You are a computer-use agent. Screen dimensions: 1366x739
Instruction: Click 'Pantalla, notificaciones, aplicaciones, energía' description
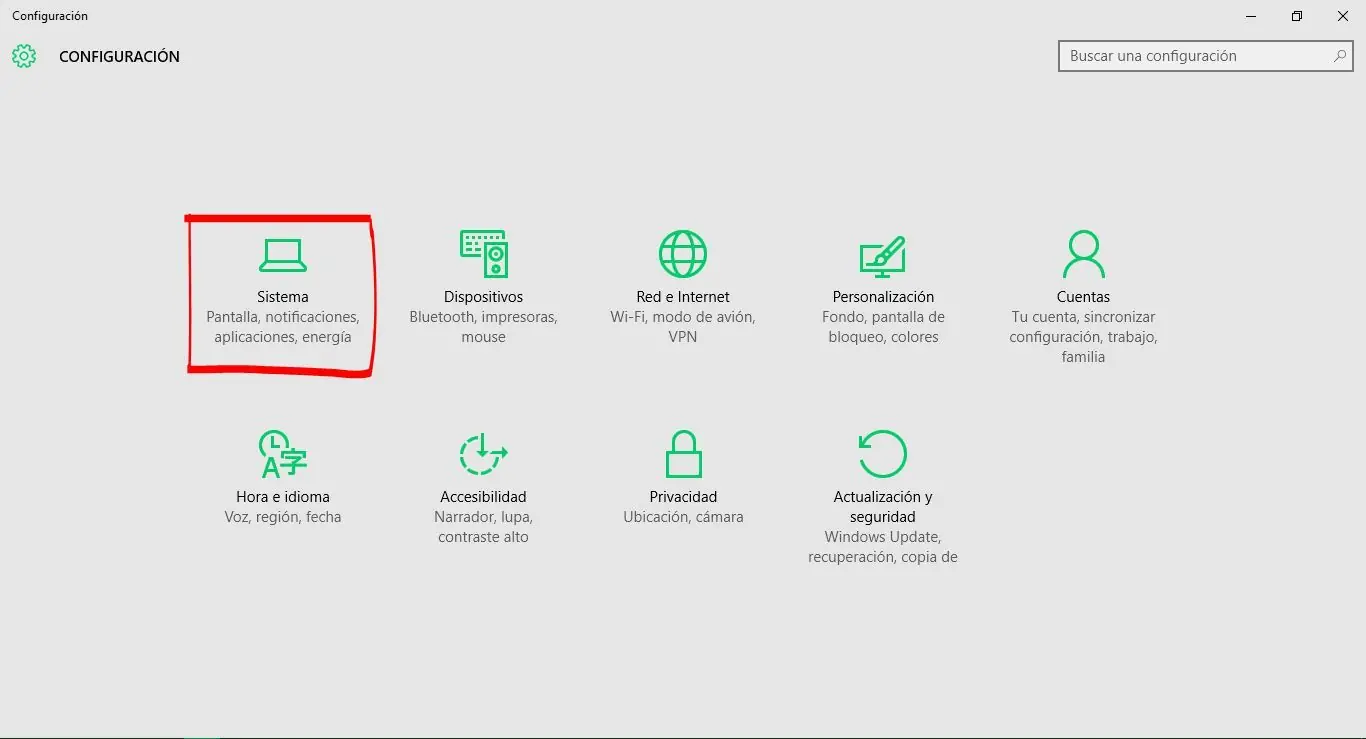click(283, 327)
